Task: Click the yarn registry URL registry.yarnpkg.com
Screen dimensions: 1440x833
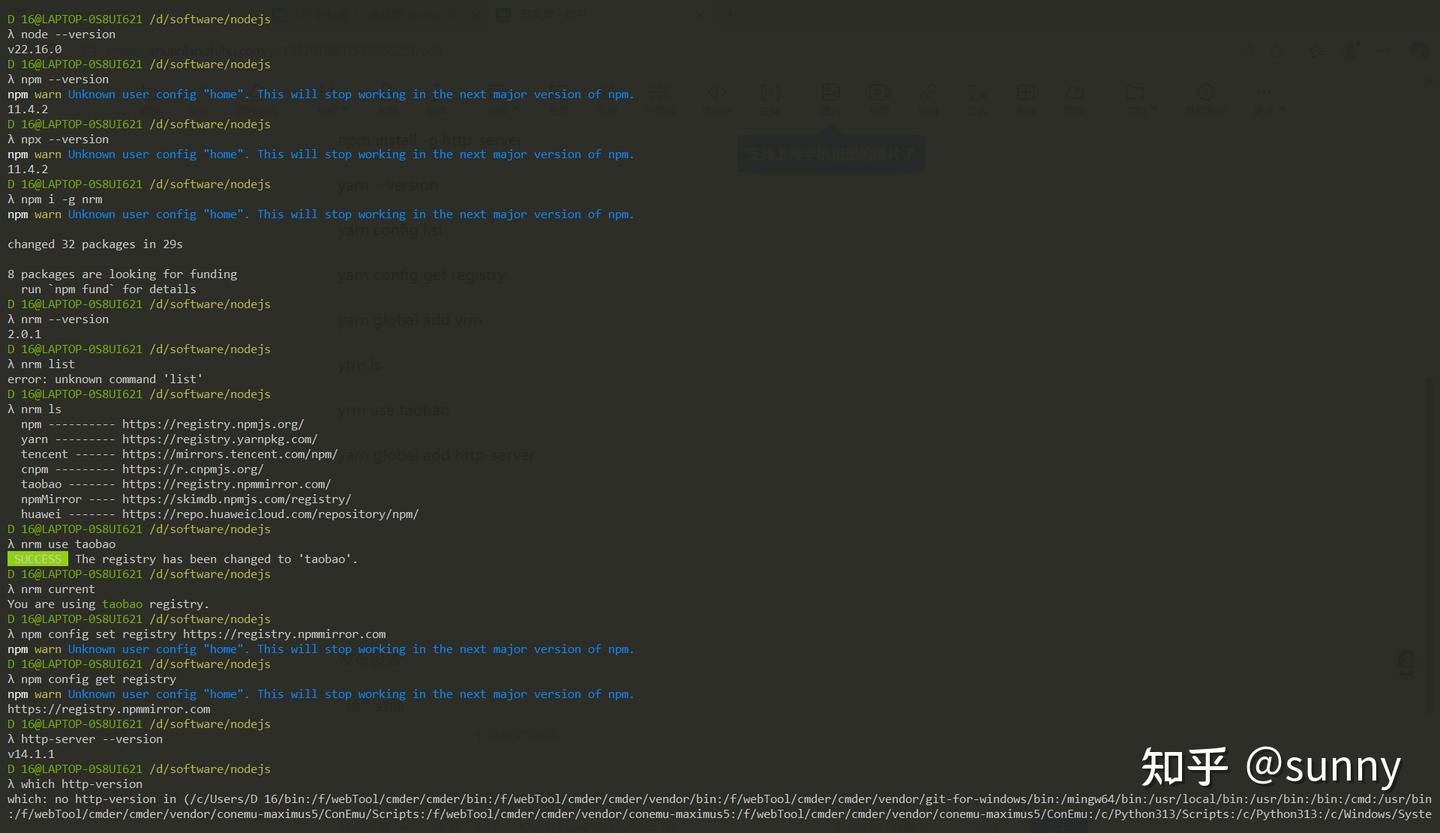Action: pyautogui.click(x=220, y=439)
